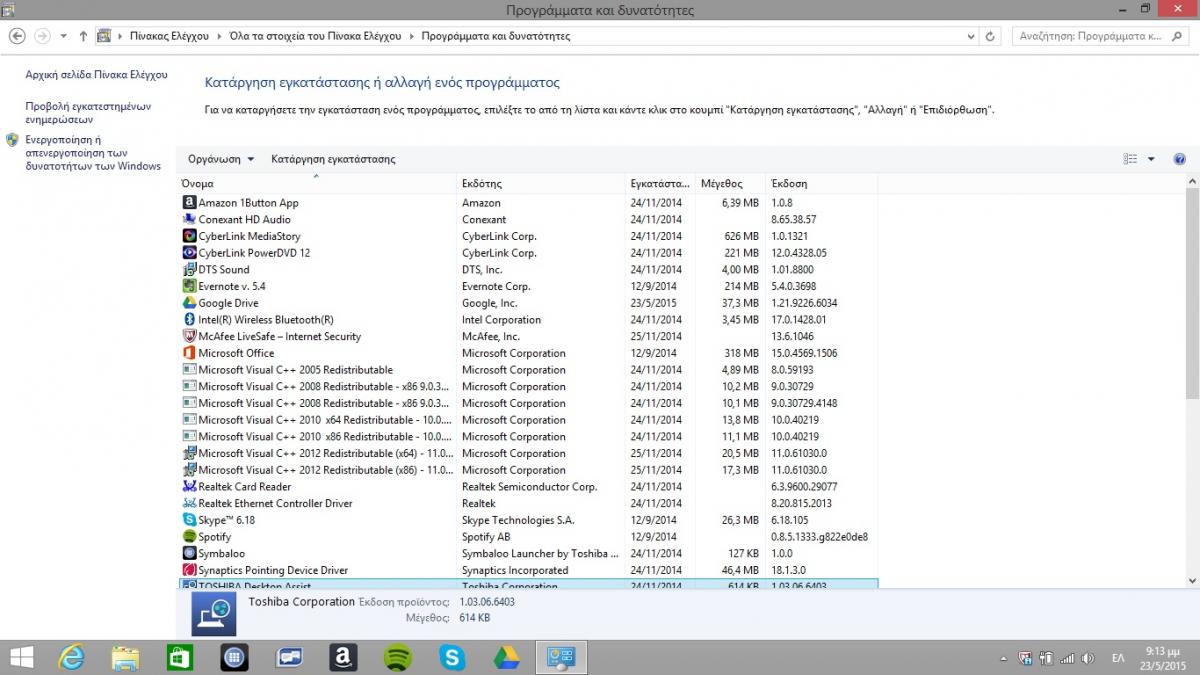This screenshot has width=1200, height=675.
Task: Go up one level with up arrow
Action: pyautogui.click(x=83, y=36)
